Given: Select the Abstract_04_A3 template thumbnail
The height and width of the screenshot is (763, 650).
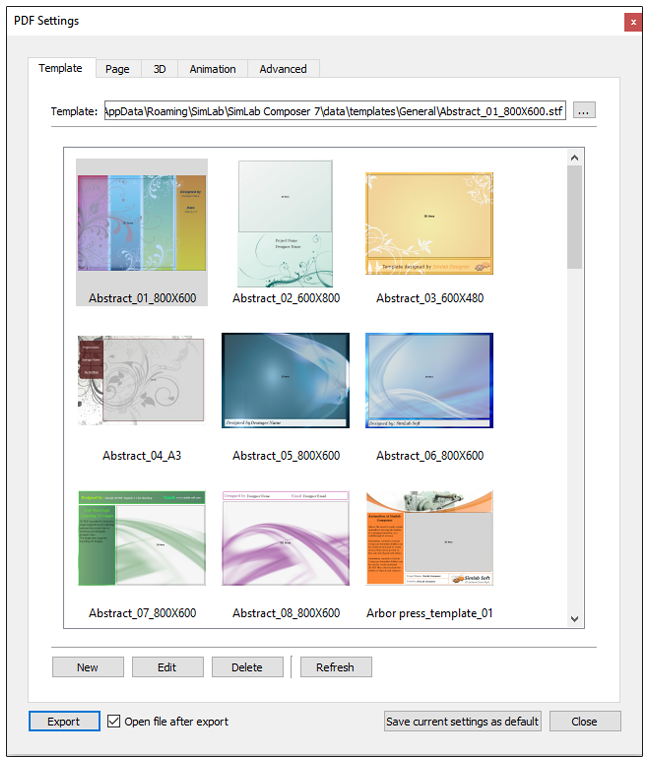Looking at the screenshot, I should tap(142, 381).
